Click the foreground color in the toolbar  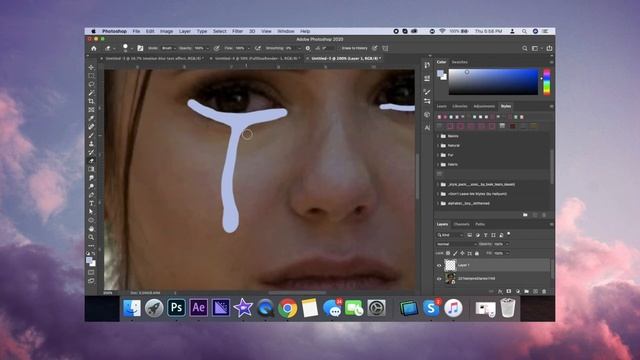click(89, 260)
